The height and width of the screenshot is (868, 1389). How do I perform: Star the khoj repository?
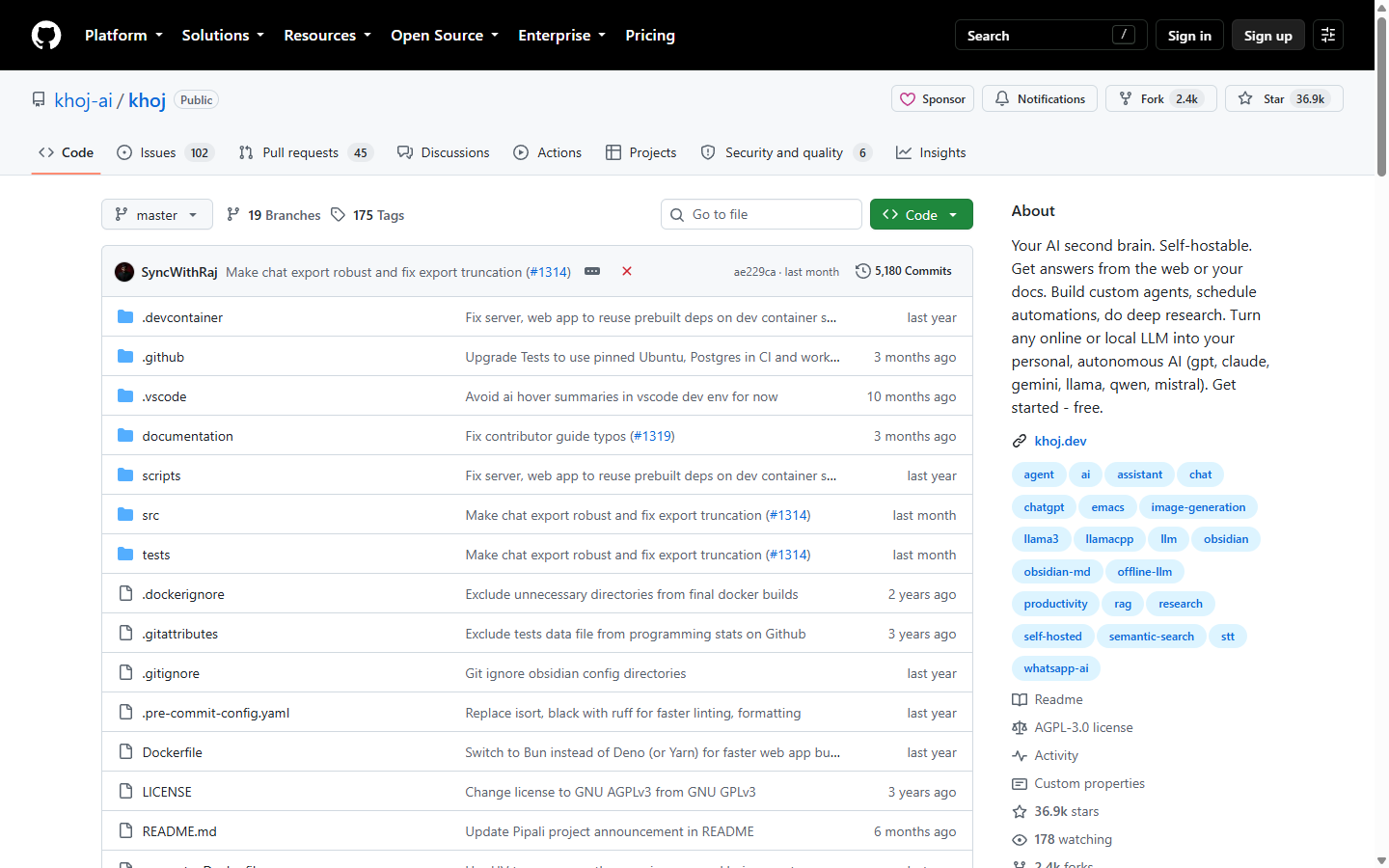tap(1284, 99)
